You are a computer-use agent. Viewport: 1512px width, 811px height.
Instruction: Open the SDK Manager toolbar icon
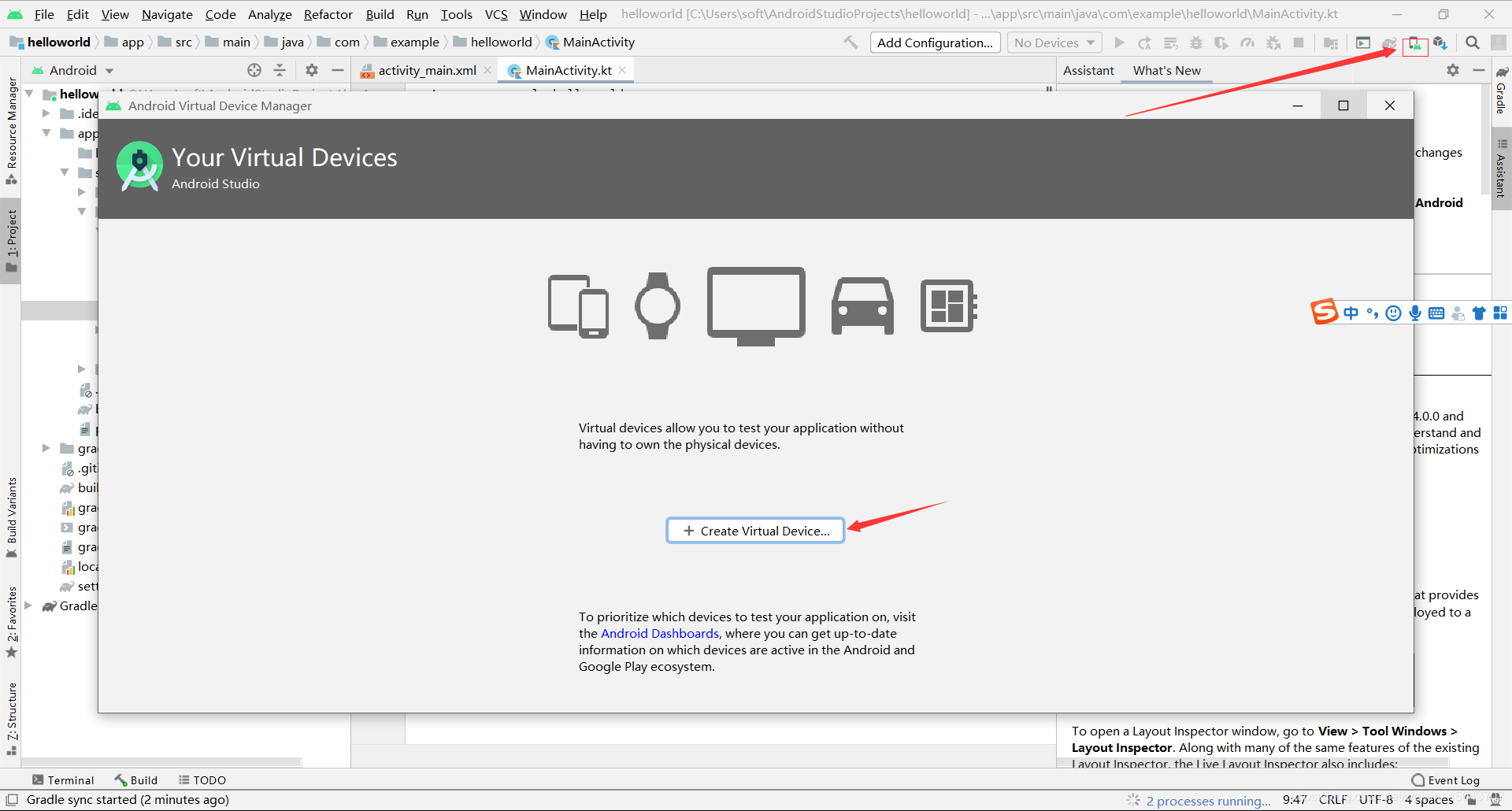1440,43
